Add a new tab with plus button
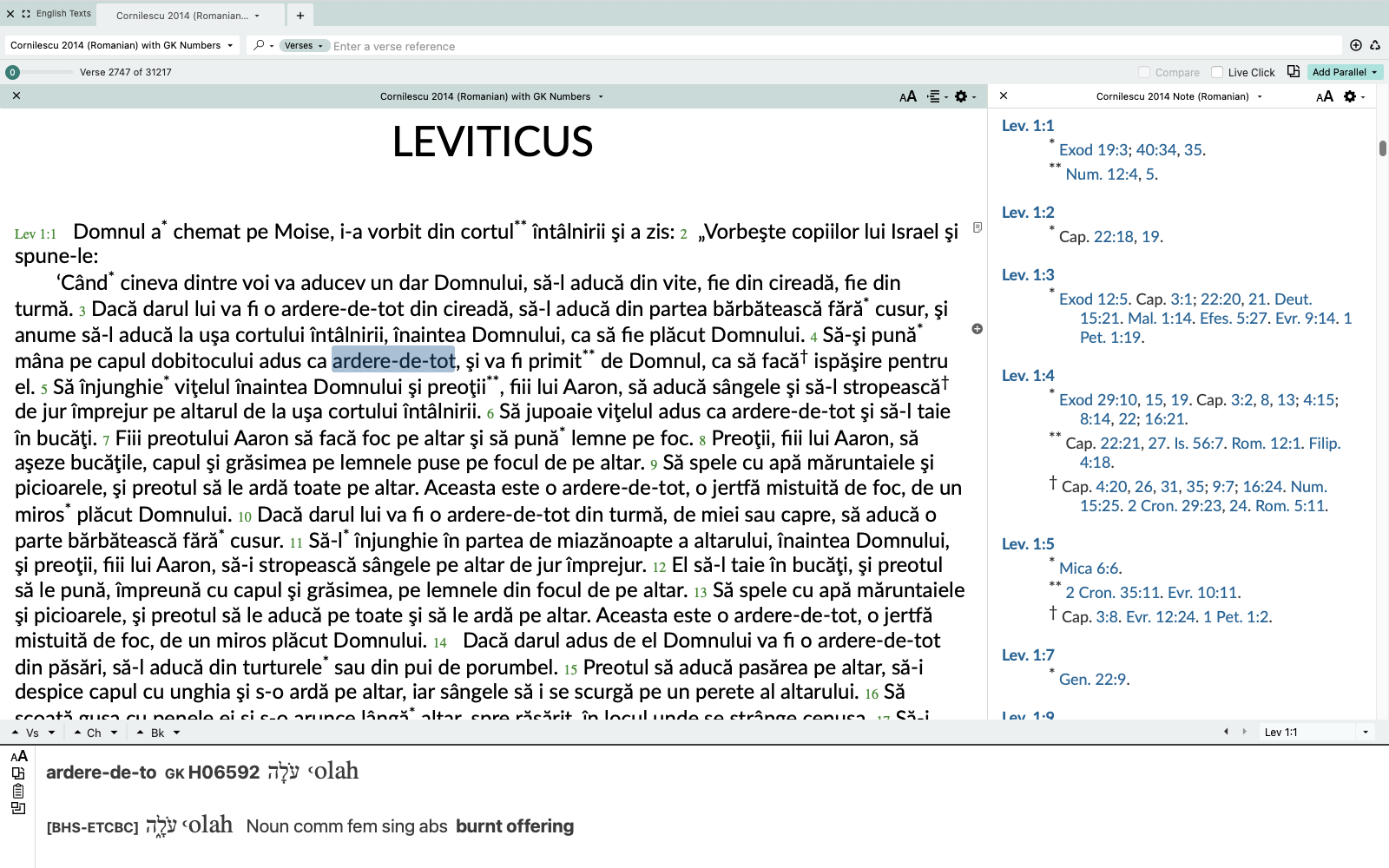 pos(300,15)
